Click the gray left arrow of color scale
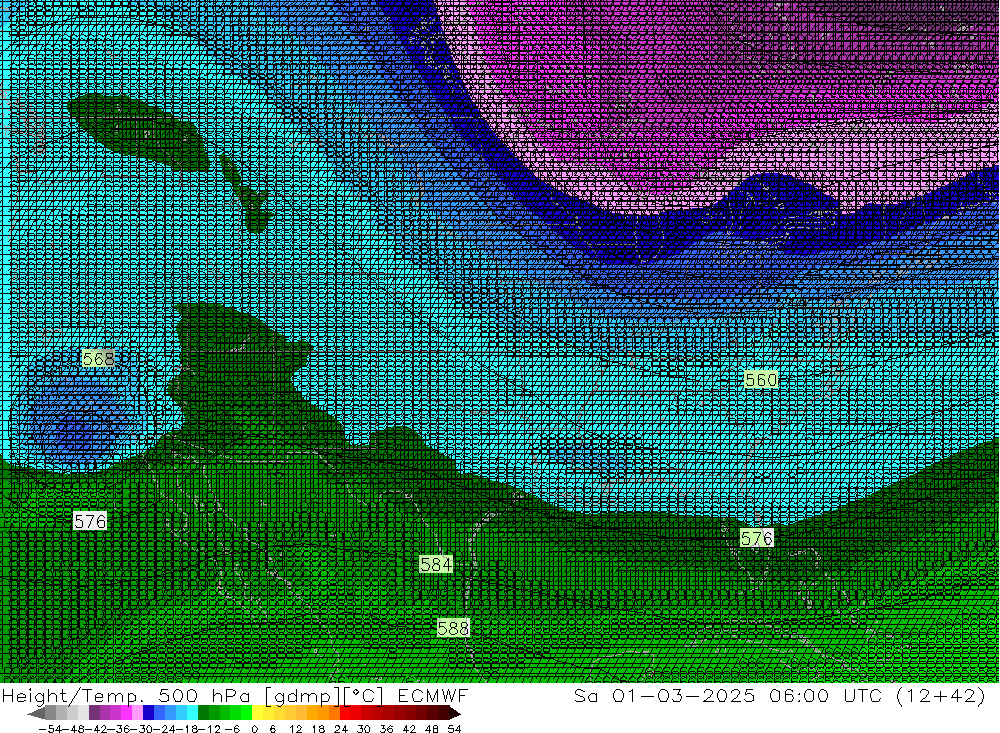1000x733 pixels. [36, 713]
